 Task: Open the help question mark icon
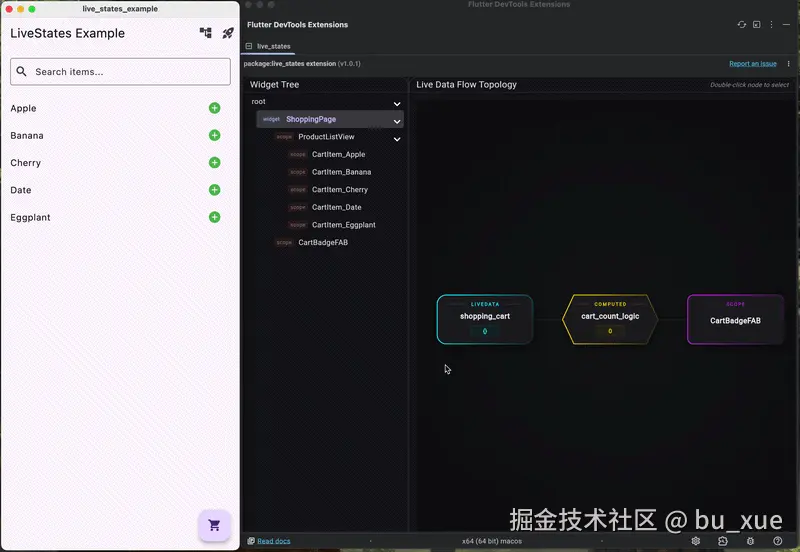point(777,541)
